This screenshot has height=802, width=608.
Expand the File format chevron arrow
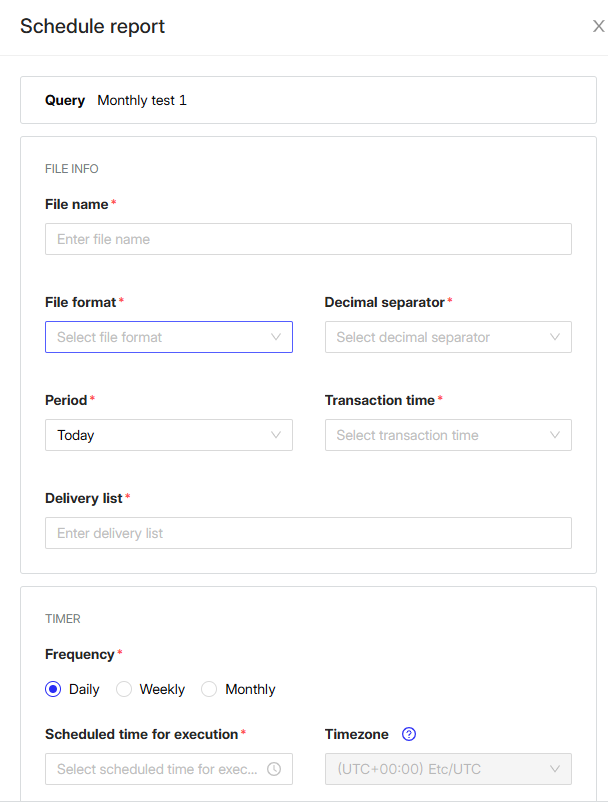(x=277, y=337)
